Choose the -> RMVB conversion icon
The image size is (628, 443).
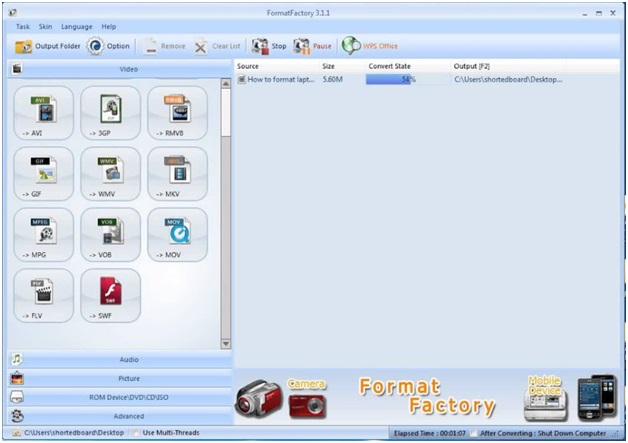click(x=177, y=113)
